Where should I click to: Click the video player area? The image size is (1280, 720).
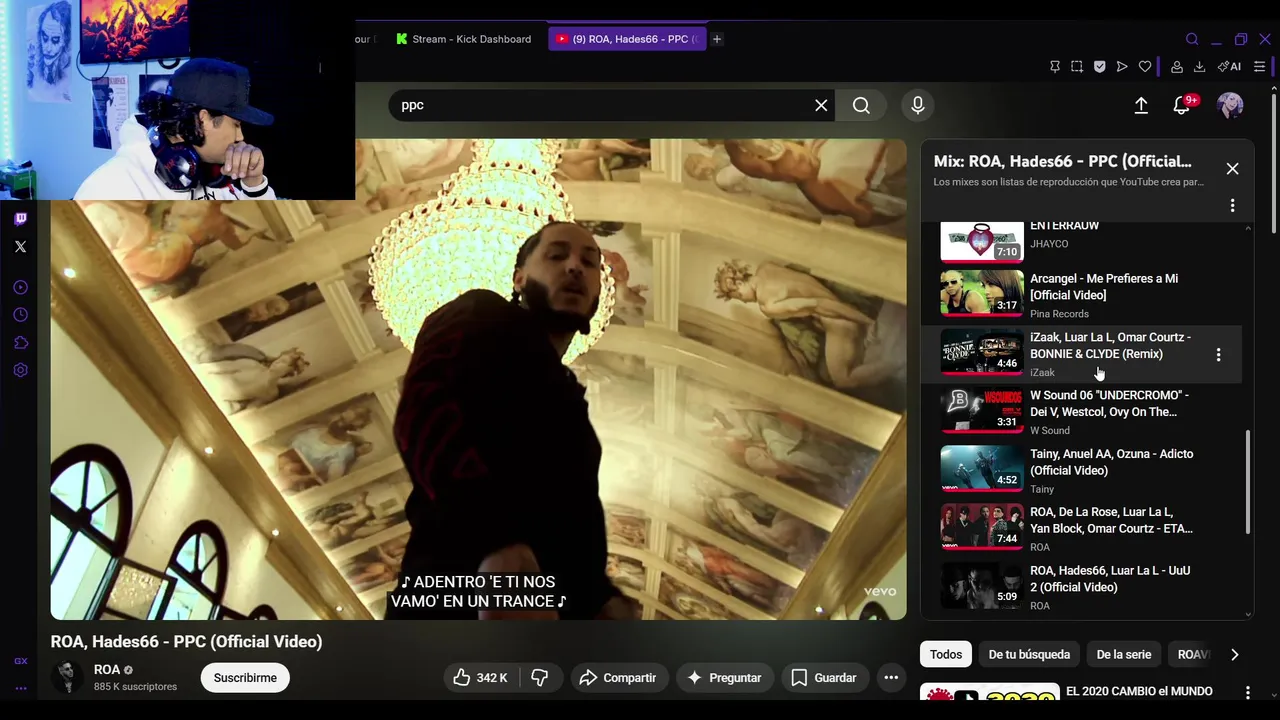(478, 379)
